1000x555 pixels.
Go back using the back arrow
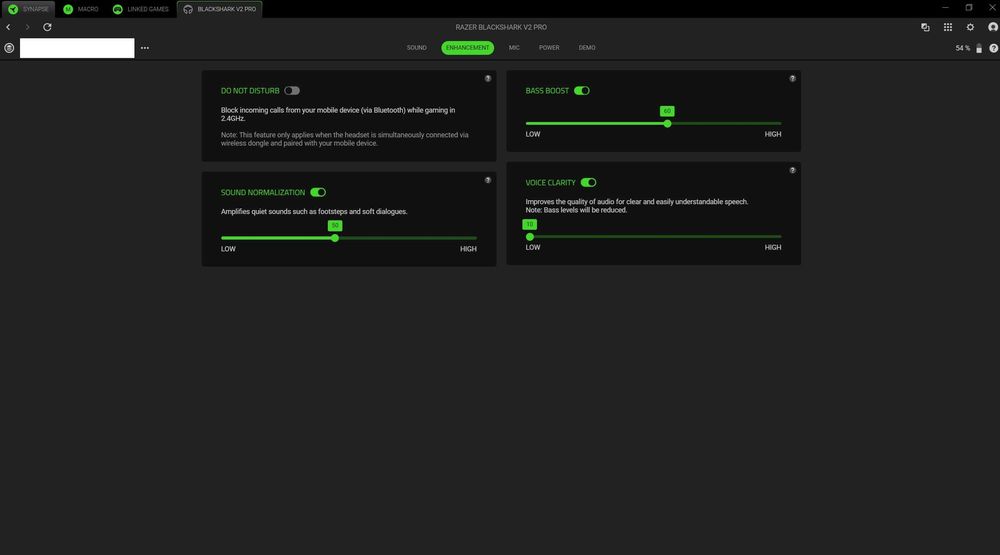click(x=8, y=27)
